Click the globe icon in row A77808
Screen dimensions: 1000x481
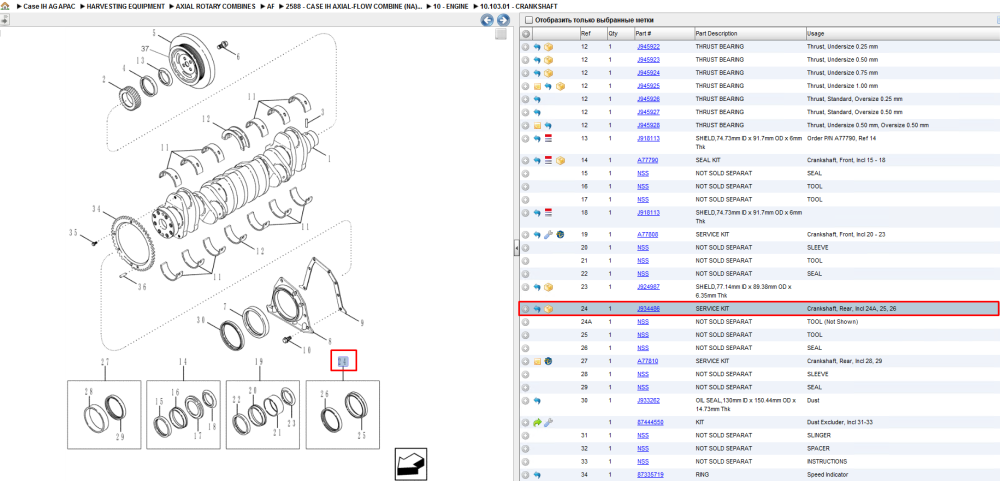[x=560, y=235]
